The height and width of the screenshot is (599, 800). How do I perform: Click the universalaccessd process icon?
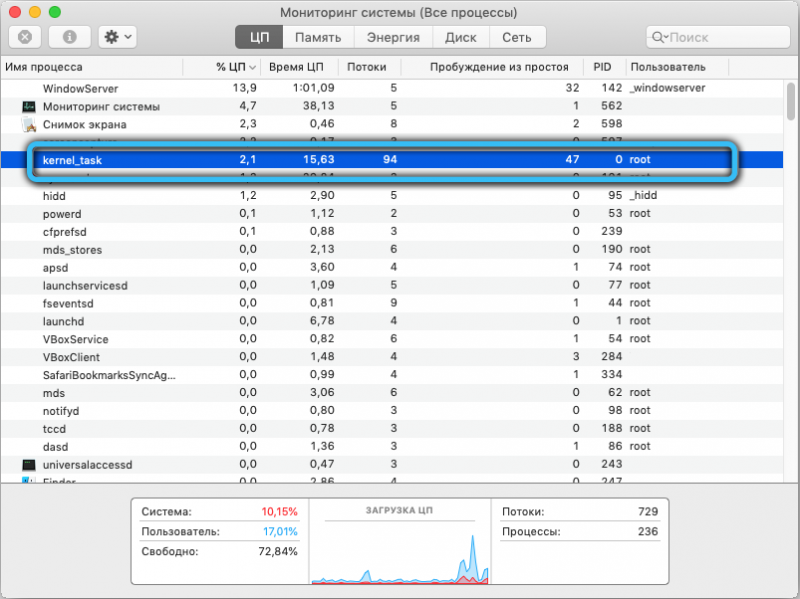29,465
